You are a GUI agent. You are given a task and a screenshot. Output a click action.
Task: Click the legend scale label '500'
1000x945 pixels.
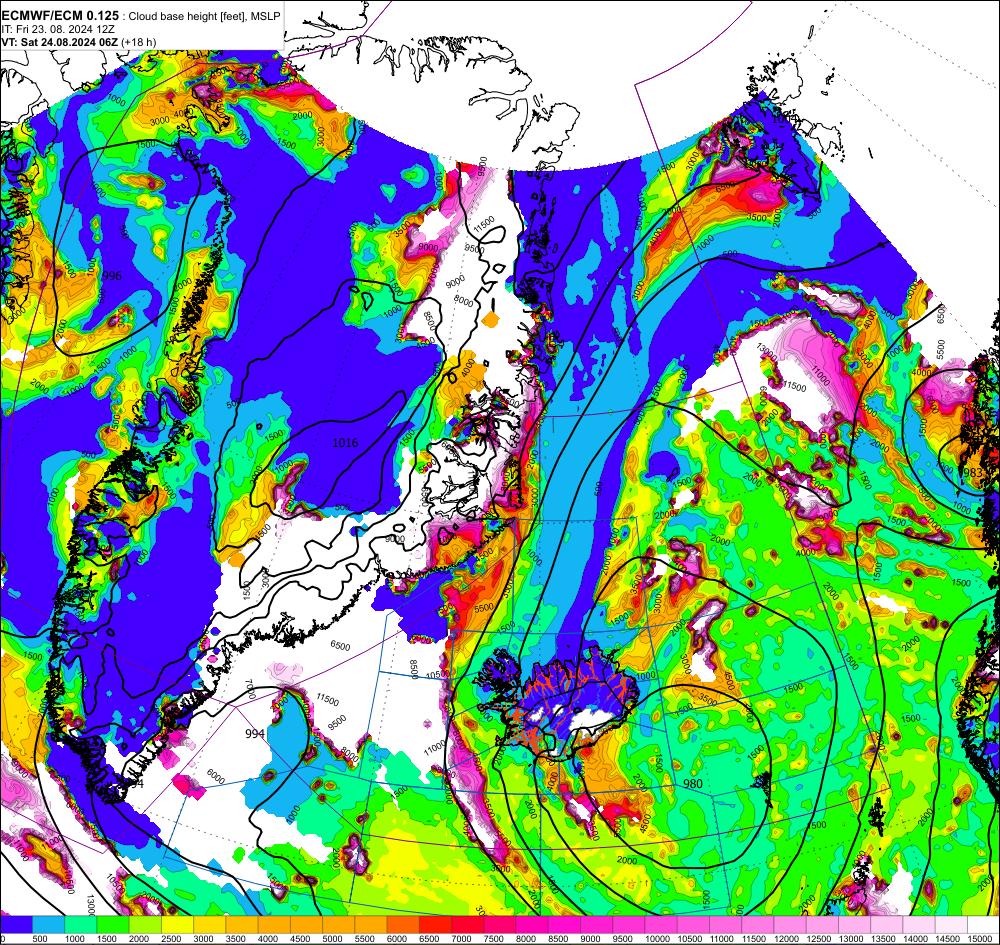(x=40, y=939)
